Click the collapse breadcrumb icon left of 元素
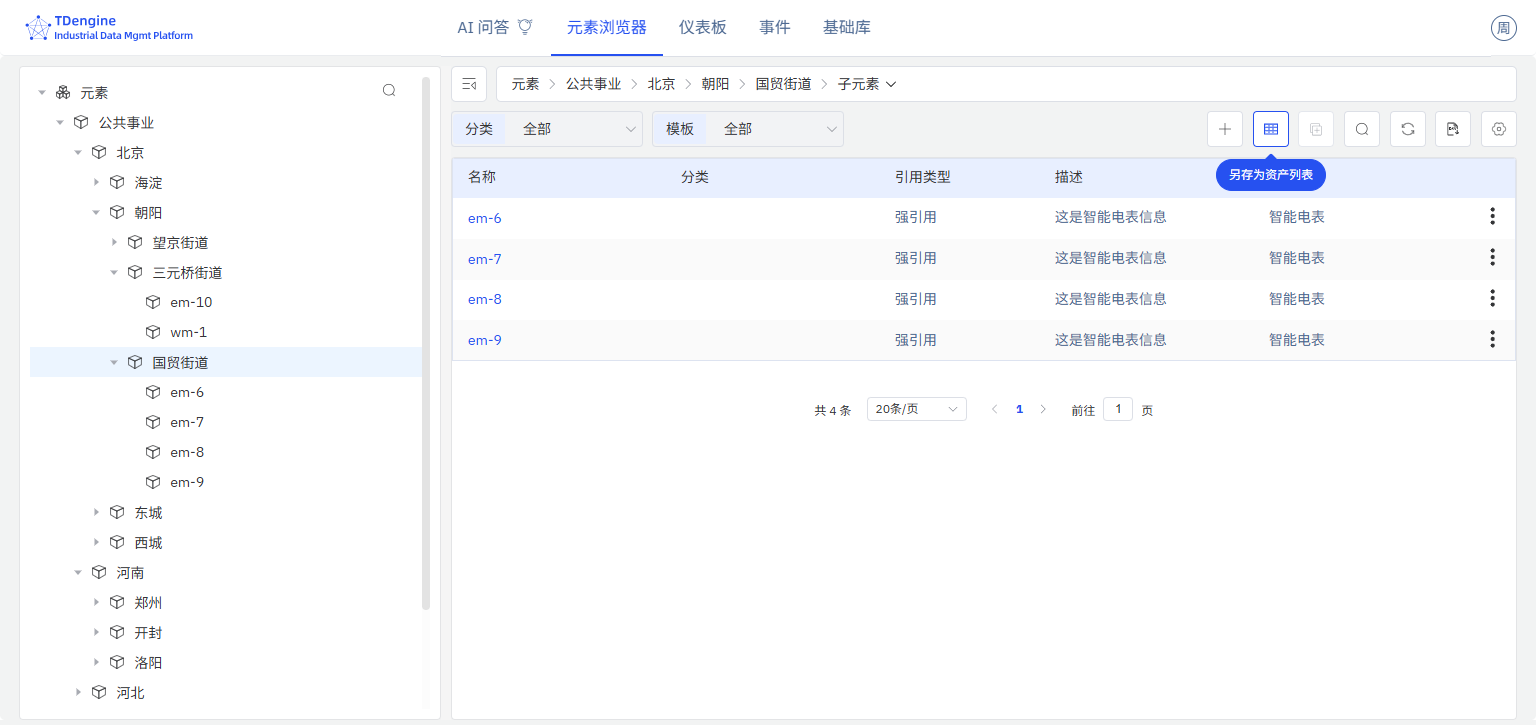 click(469, 83)
